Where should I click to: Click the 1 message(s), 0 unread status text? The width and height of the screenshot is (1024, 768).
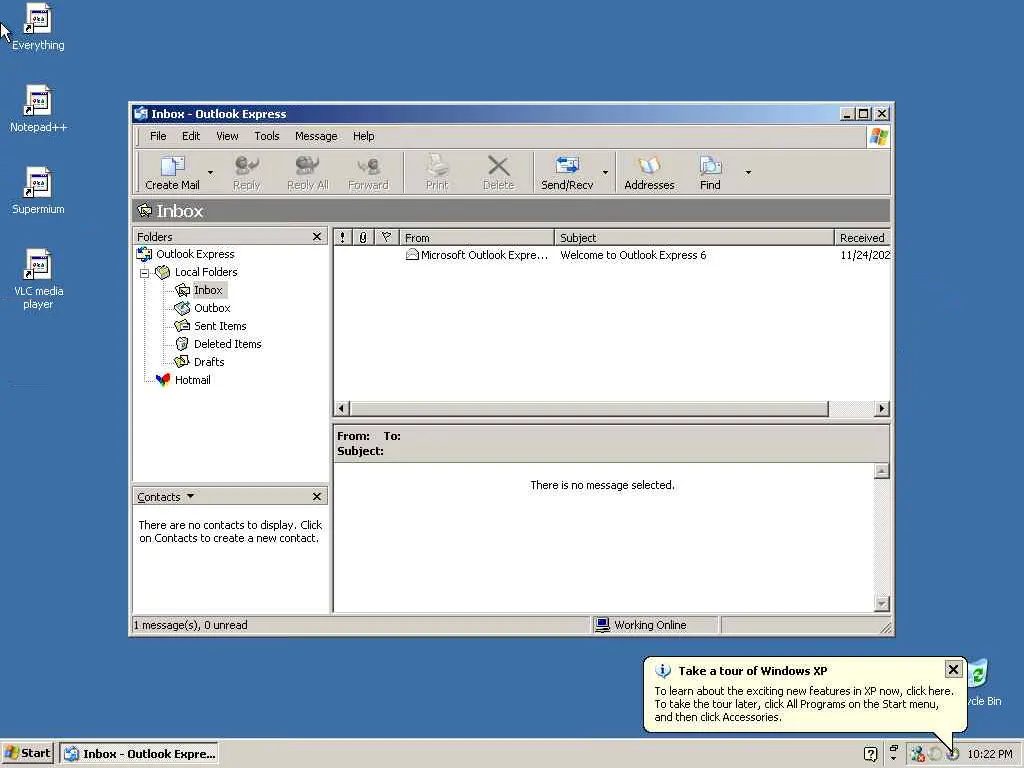[191, 625]
